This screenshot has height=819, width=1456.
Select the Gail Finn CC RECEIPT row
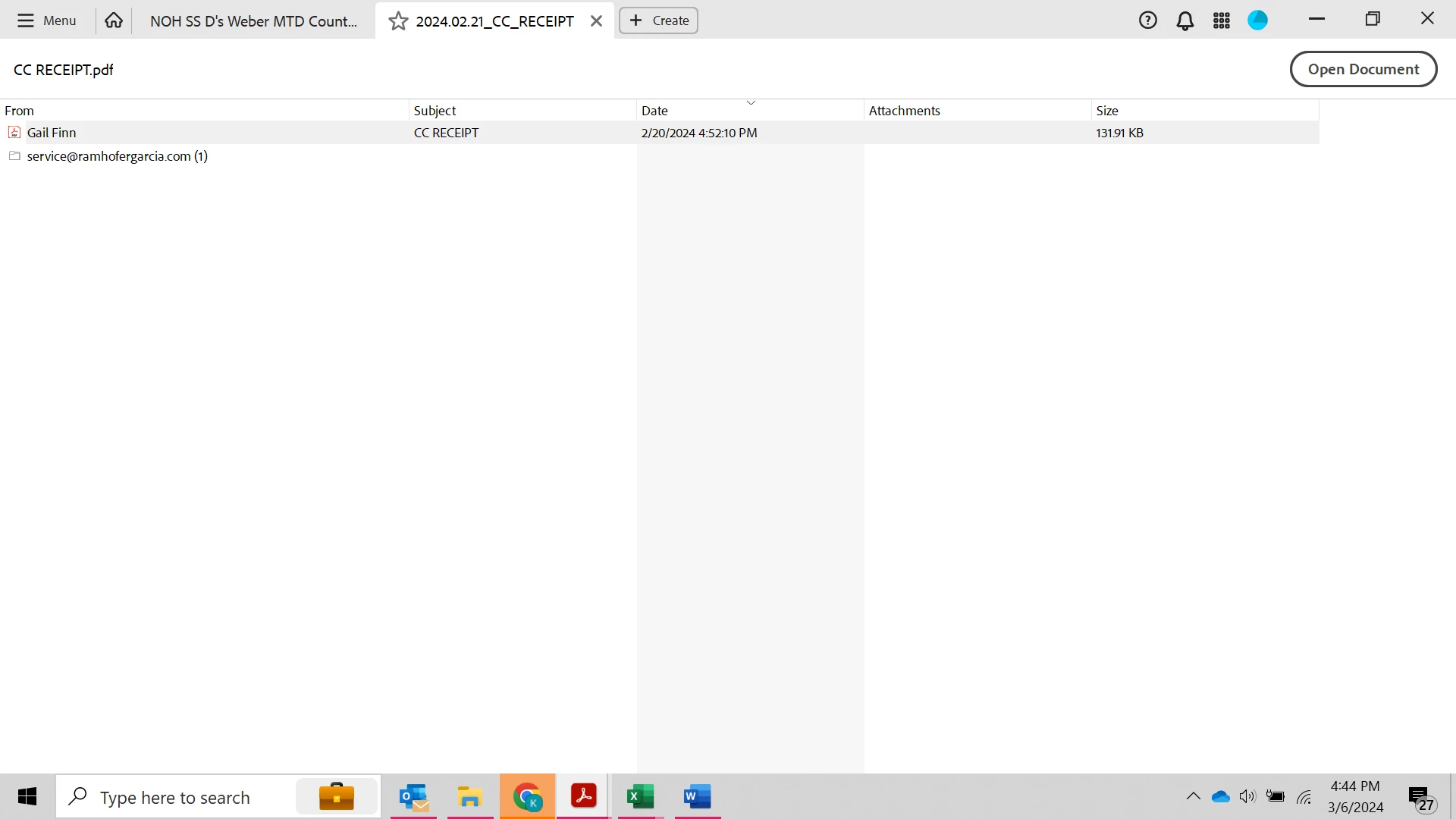(x=446, y=133)
